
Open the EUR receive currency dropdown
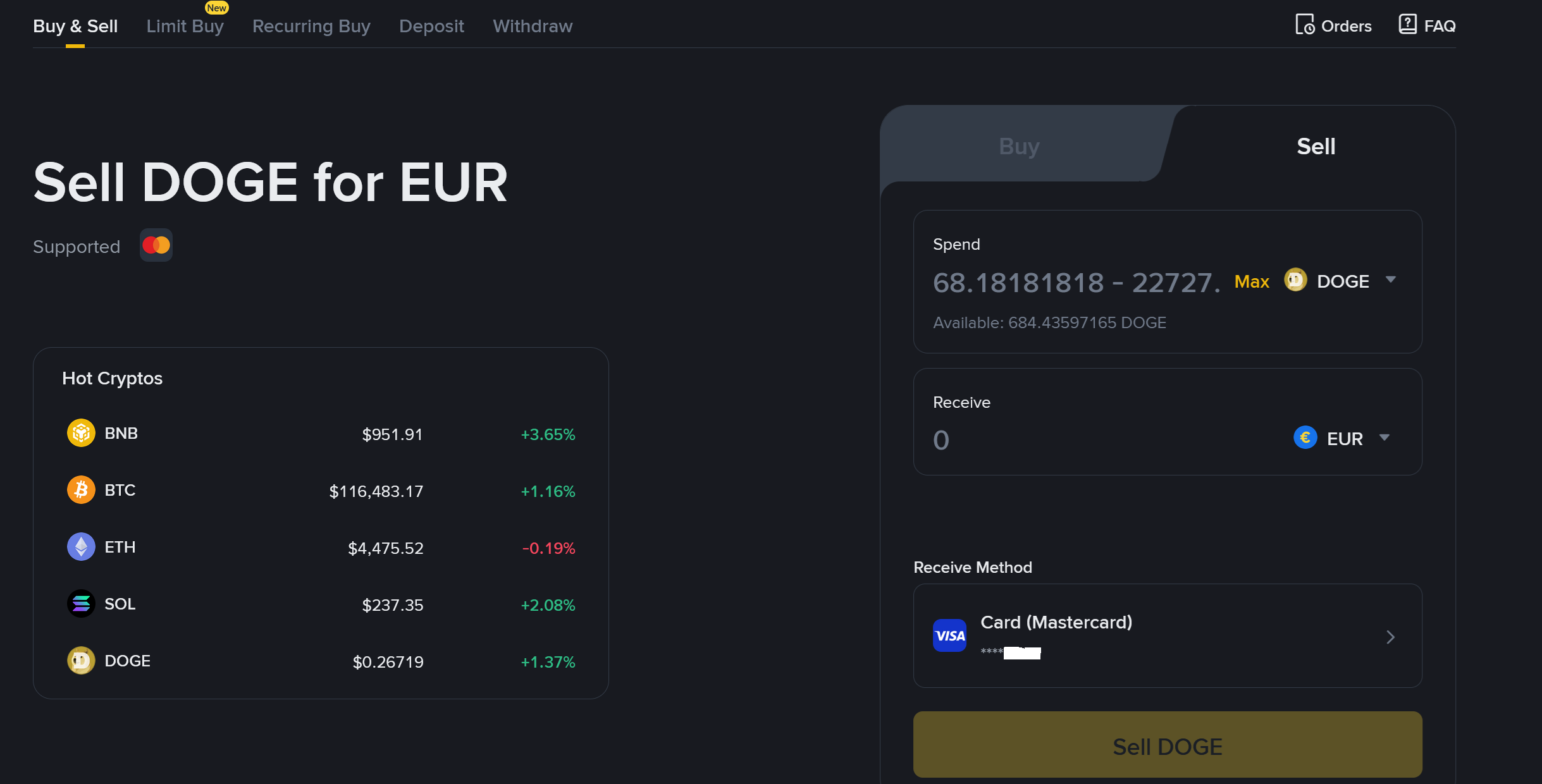coord(1385,438)
